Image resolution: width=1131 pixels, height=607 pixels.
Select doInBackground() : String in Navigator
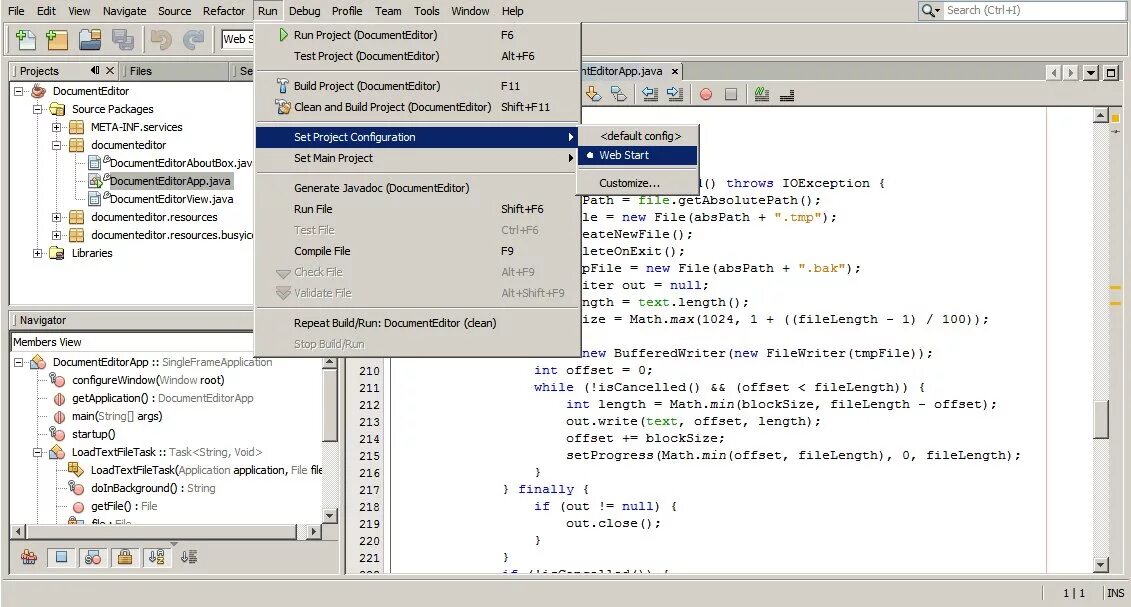tap(153, 488)
